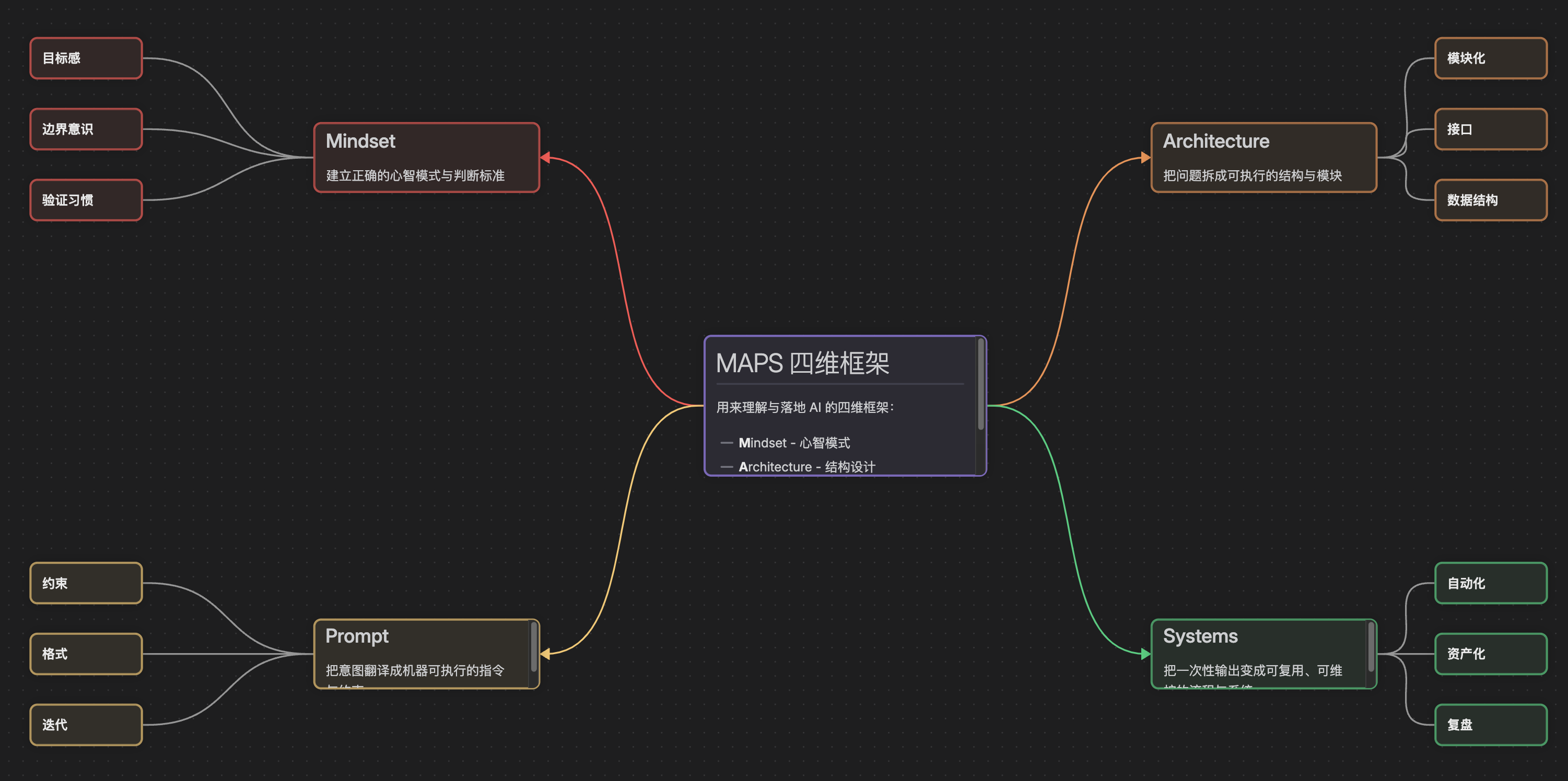Click the 数据结构 node

click(x=1490, y=200)
